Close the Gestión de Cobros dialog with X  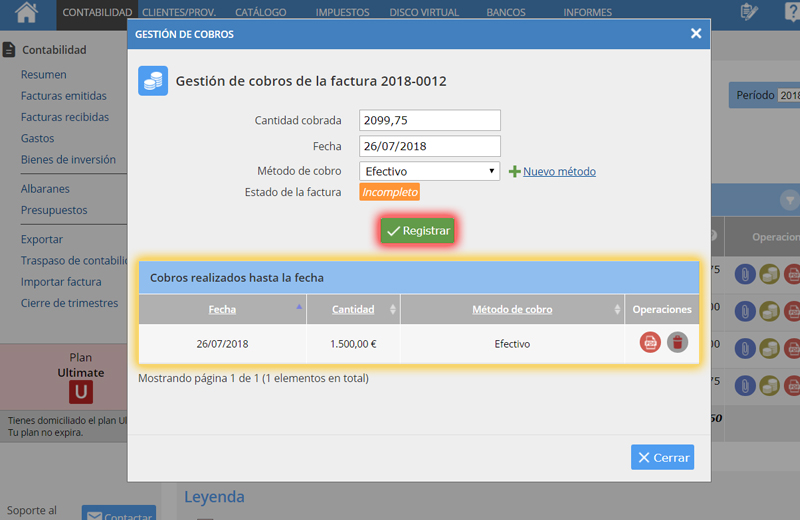[x=696, y=33]
